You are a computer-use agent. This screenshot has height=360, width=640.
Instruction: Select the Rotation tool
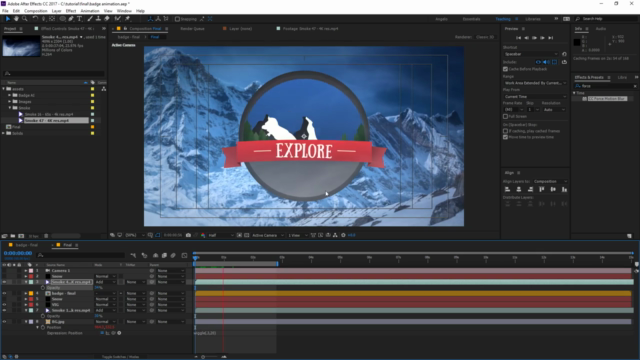[35, 19]
